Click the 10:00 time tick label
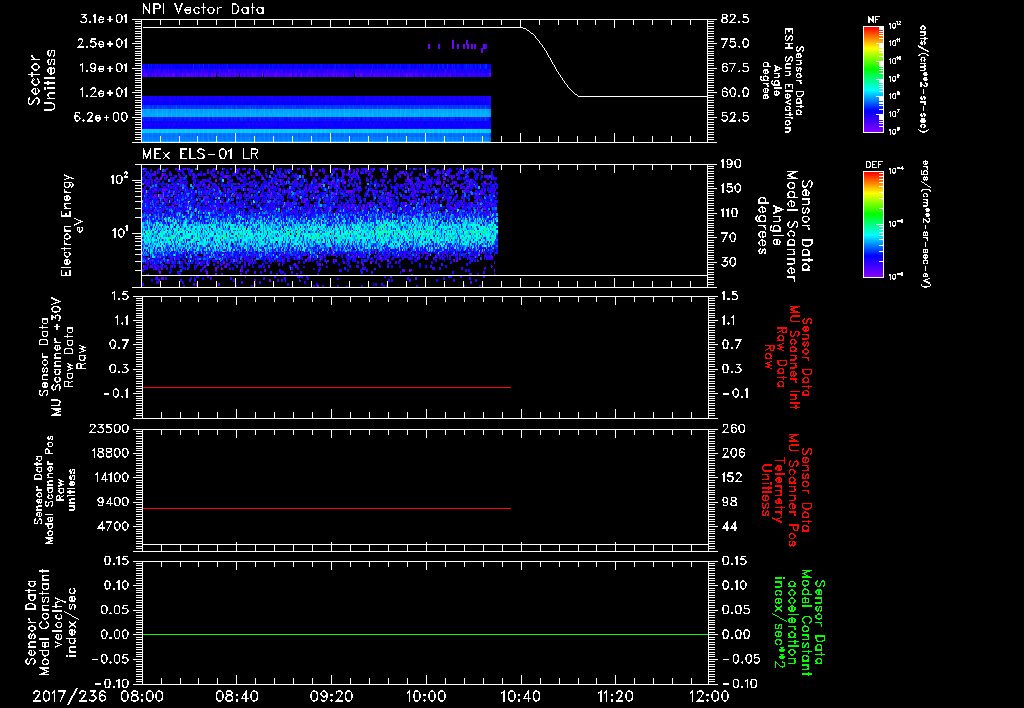The height and width of the screenshot is (708, 1024). click(426, 696)
